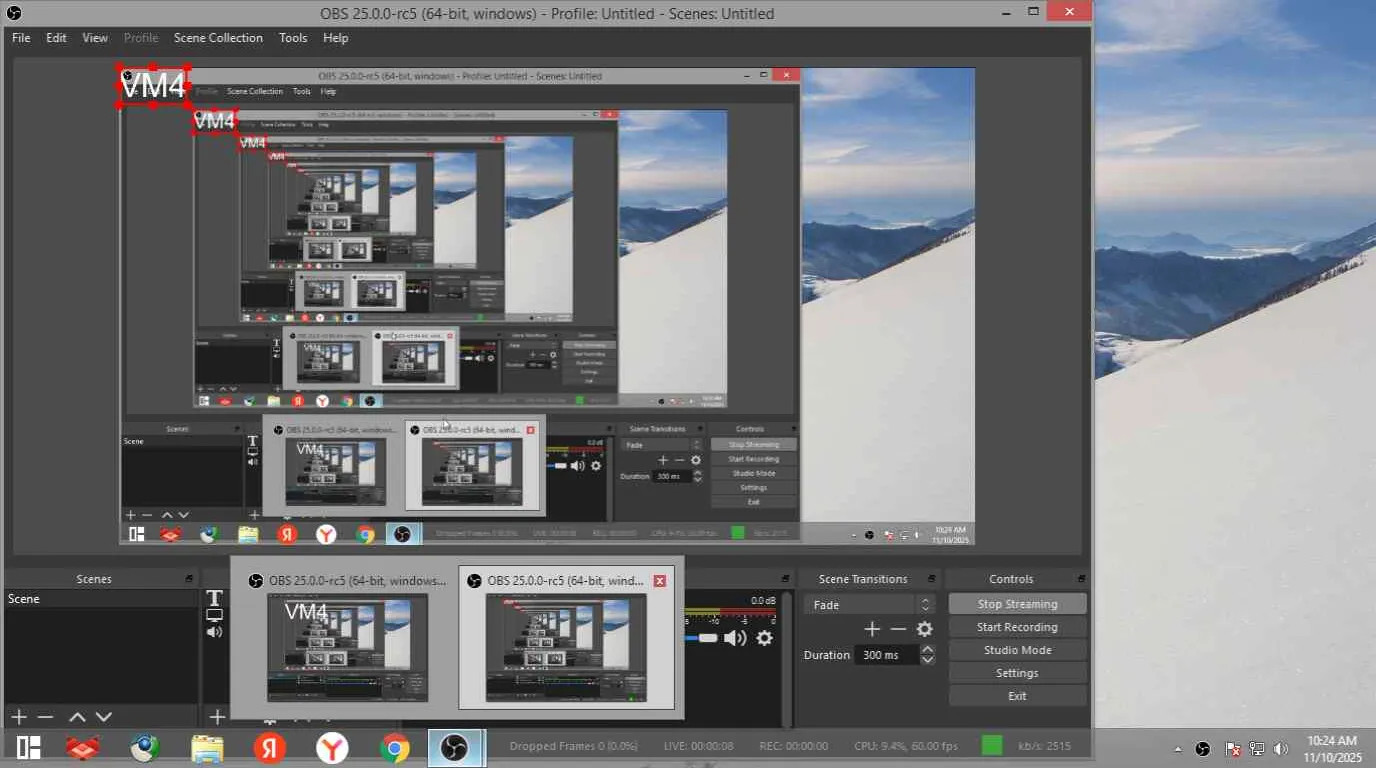
Task: Click Stop Streaming
Action: (x=1017, y=604)
